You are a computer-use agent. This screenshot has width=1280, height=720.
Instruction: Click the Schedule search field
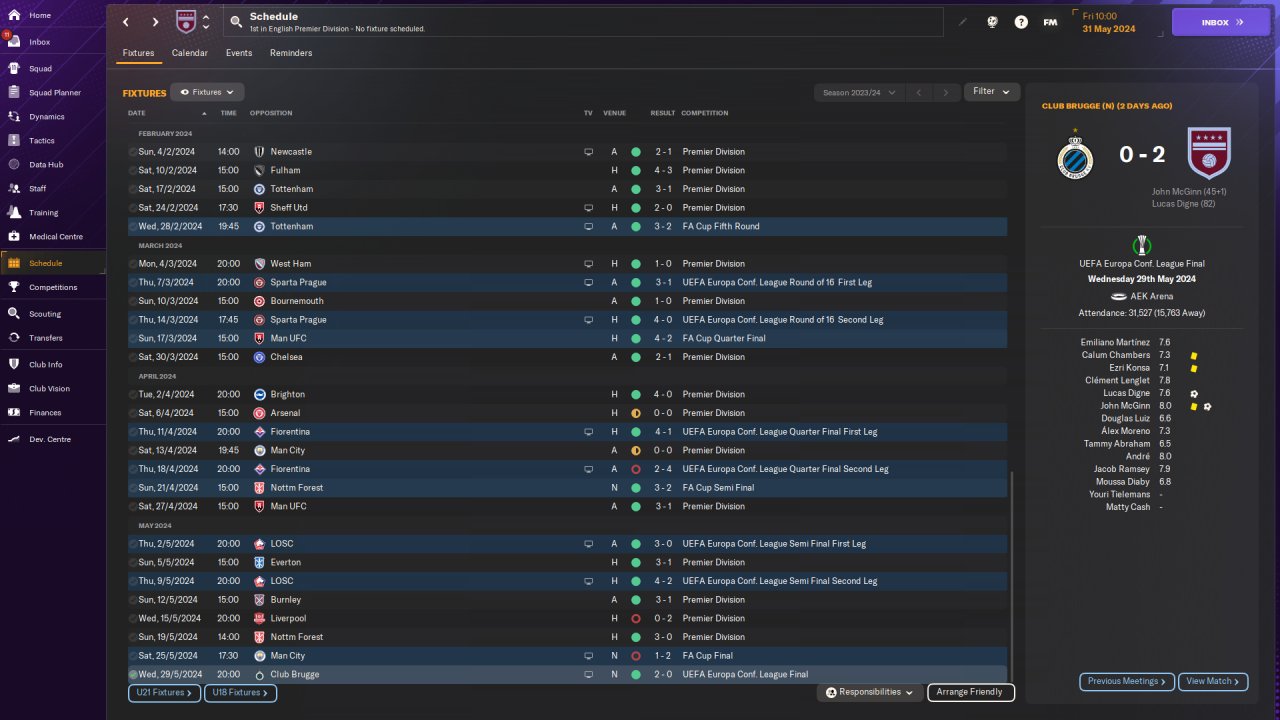(x=583, y=22)
